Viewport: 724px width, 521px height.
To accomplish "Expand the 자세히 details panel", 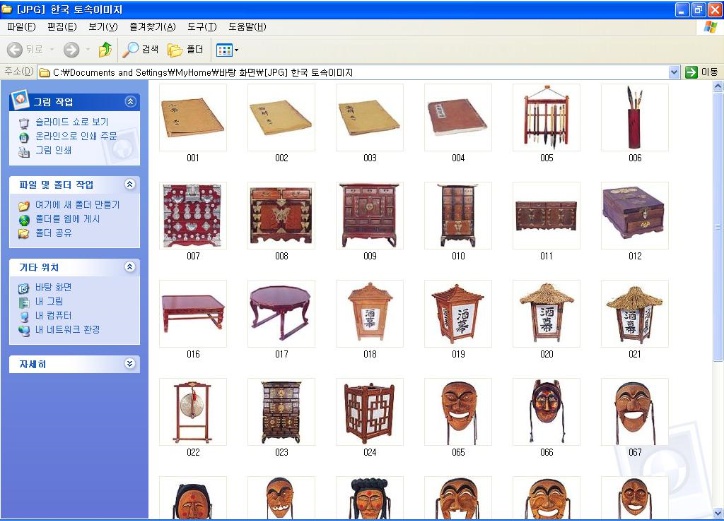I will click(x=130, y=363).
